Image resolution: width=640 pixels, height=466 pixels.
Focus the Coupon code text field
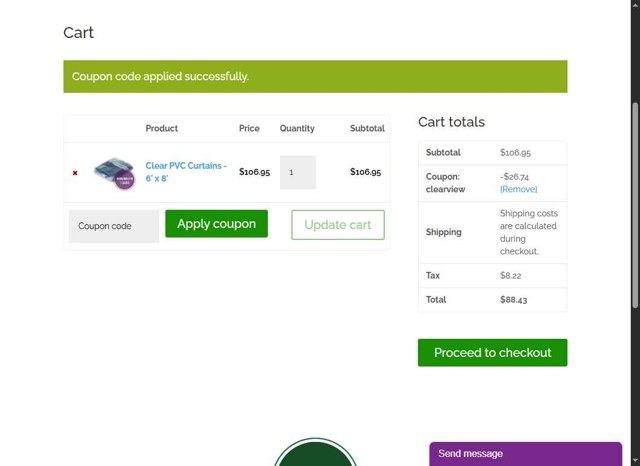pos(114,226)
